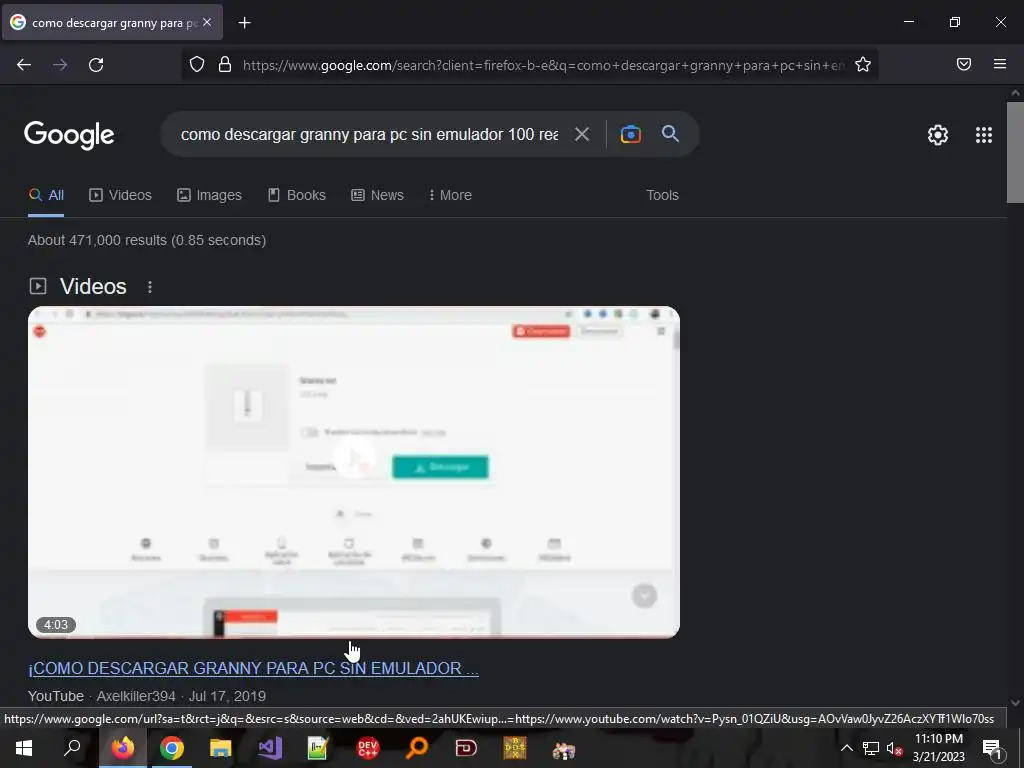Open a new tab with plus button
This screenshot has width=1024, height=768.
coord(244,23)
